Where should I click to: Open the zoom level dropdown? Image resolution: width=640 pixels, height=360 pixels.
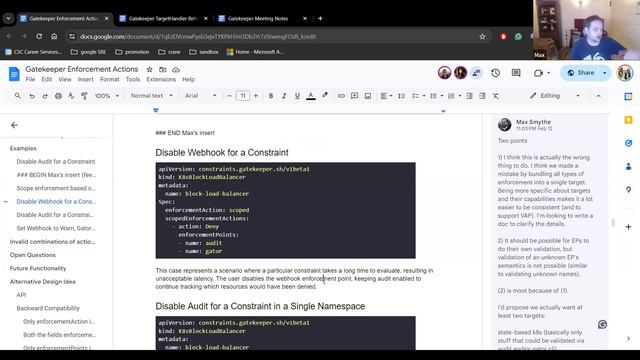point(107,96)
